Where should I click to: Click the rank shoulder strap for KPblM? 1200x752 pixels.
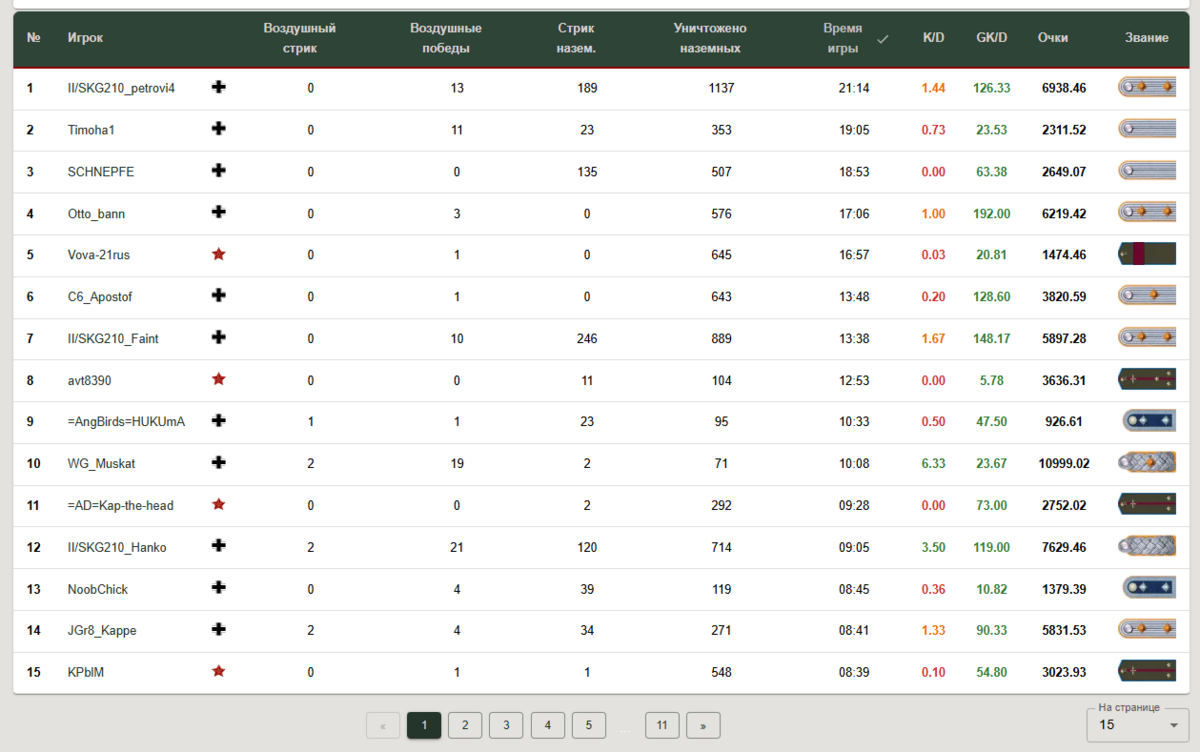pos(1145,672)
